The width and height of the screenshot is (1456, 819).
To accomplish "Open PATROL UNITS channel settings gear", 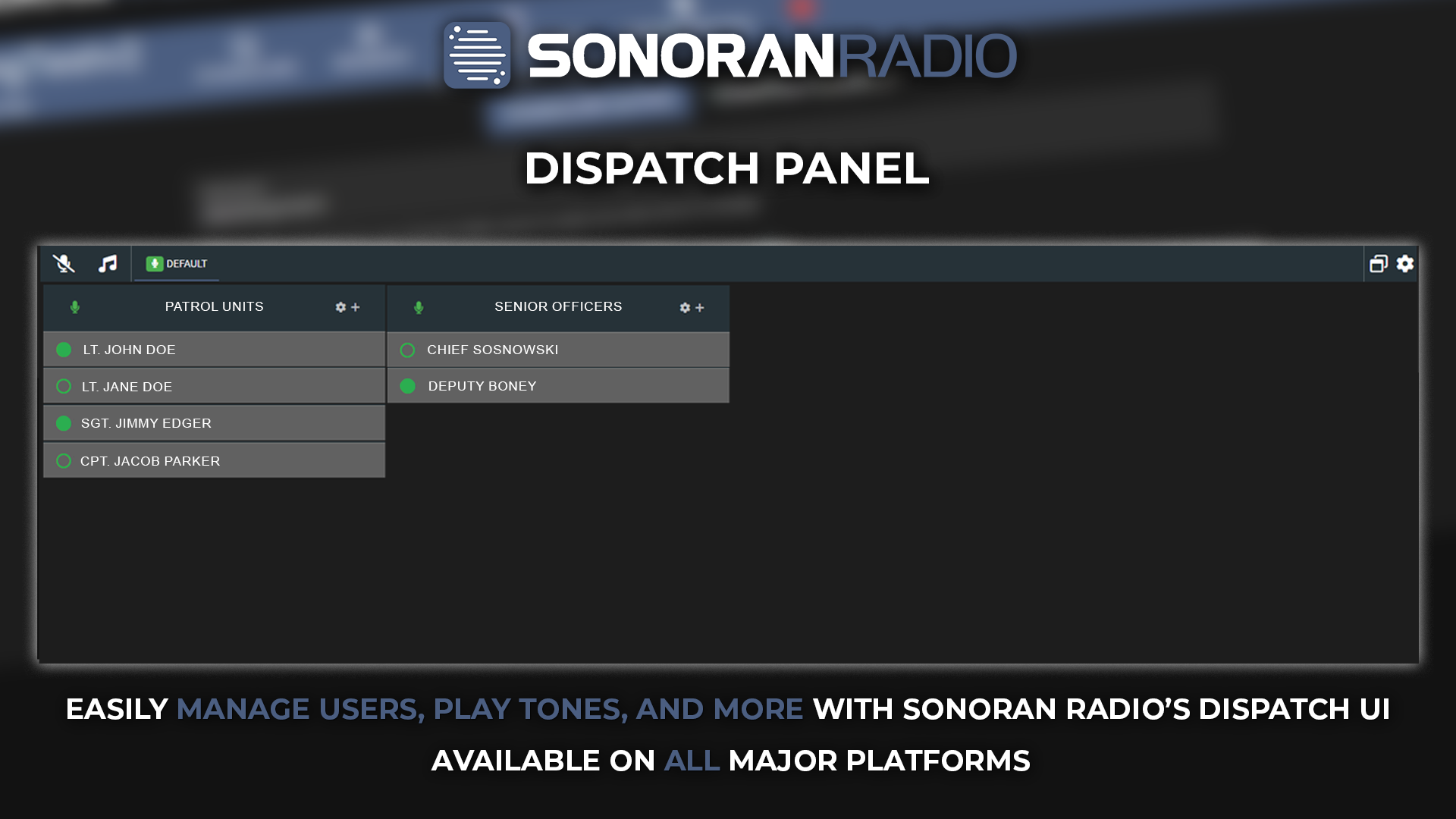I will [340, 308].
